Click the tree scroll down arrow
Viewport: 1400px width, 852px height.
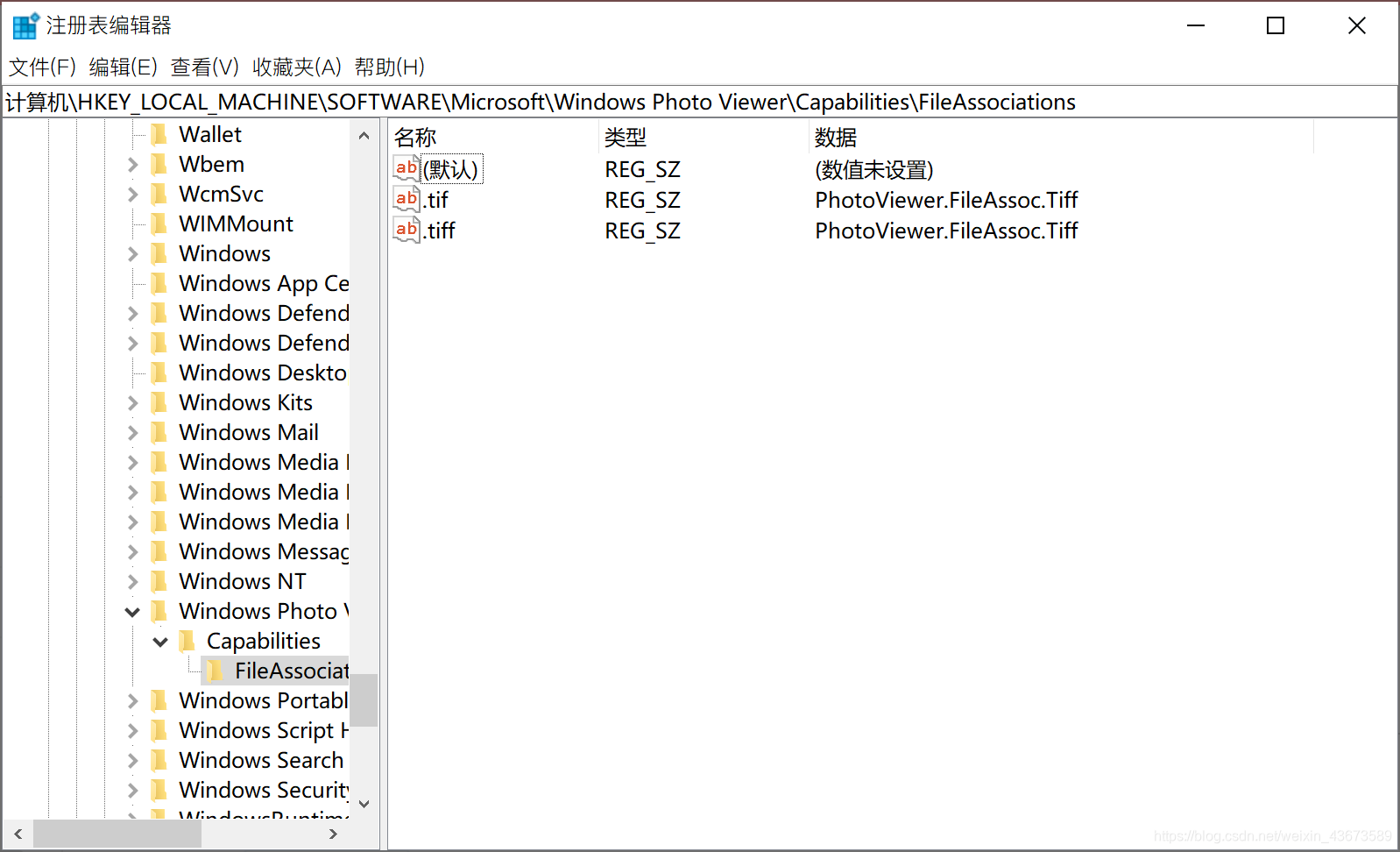pos(364,804)
